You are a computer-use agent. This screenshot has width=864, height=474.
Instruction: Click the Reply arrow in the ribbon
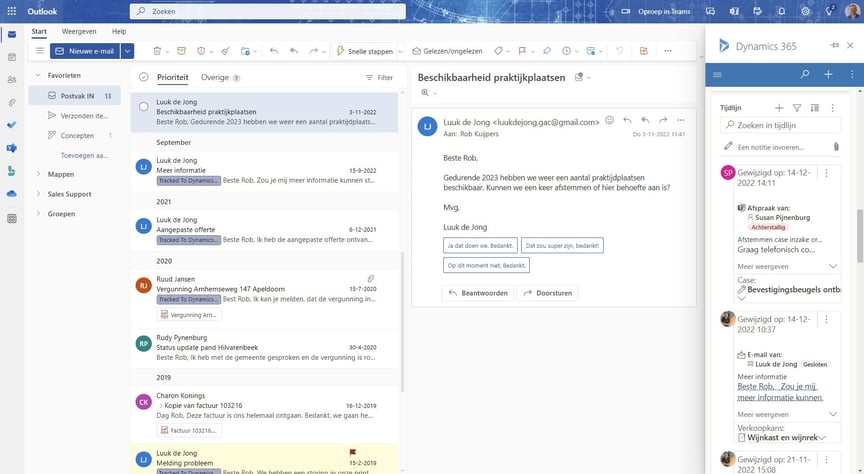point(273,51)
